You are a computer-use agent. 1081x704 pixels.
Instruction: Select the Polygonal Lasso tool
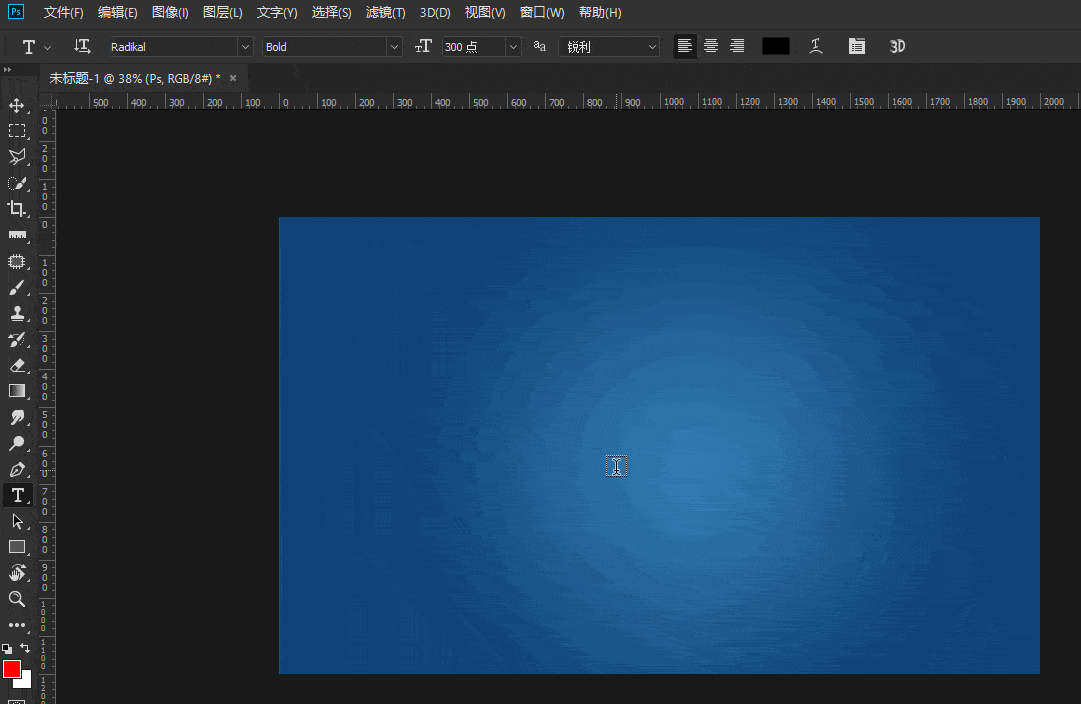pos(17,157)
